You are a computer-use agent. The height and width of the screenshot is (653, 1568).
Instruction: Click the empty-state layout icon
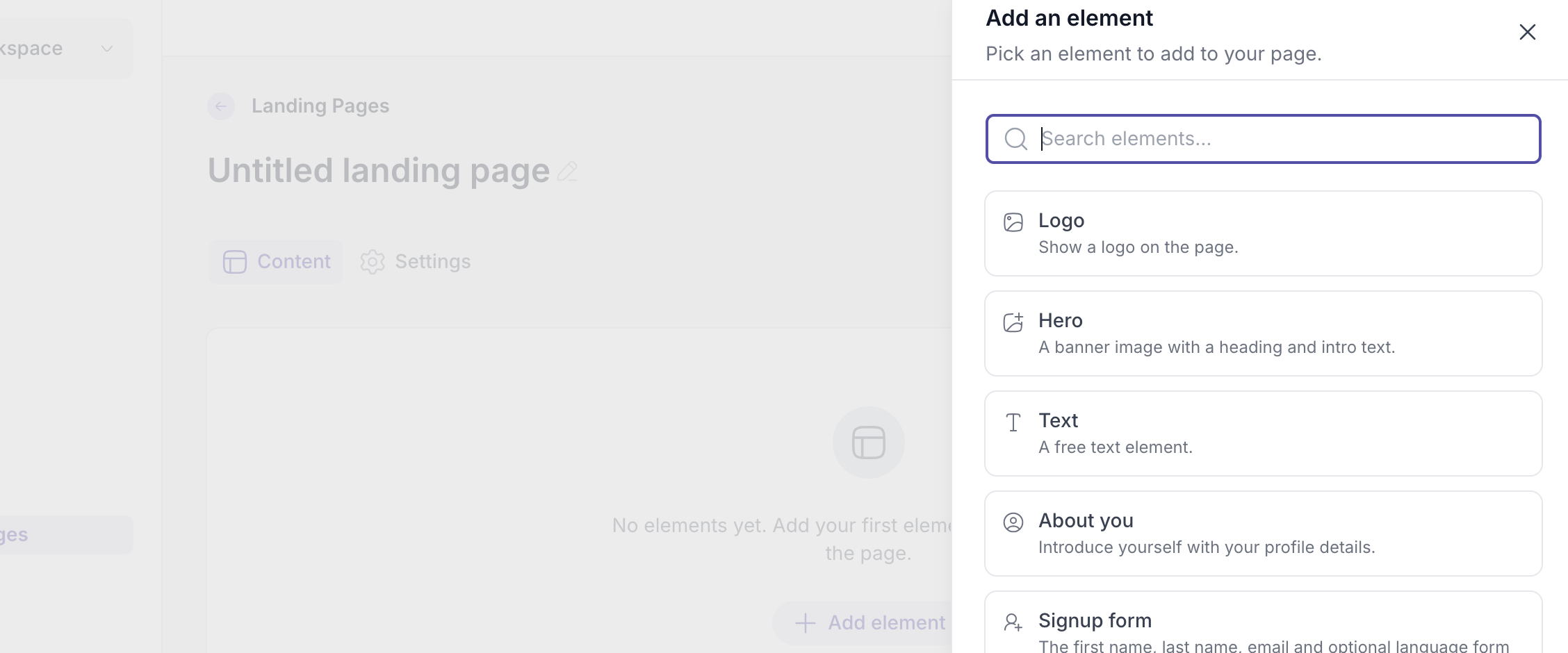click(x=869, y=443)
